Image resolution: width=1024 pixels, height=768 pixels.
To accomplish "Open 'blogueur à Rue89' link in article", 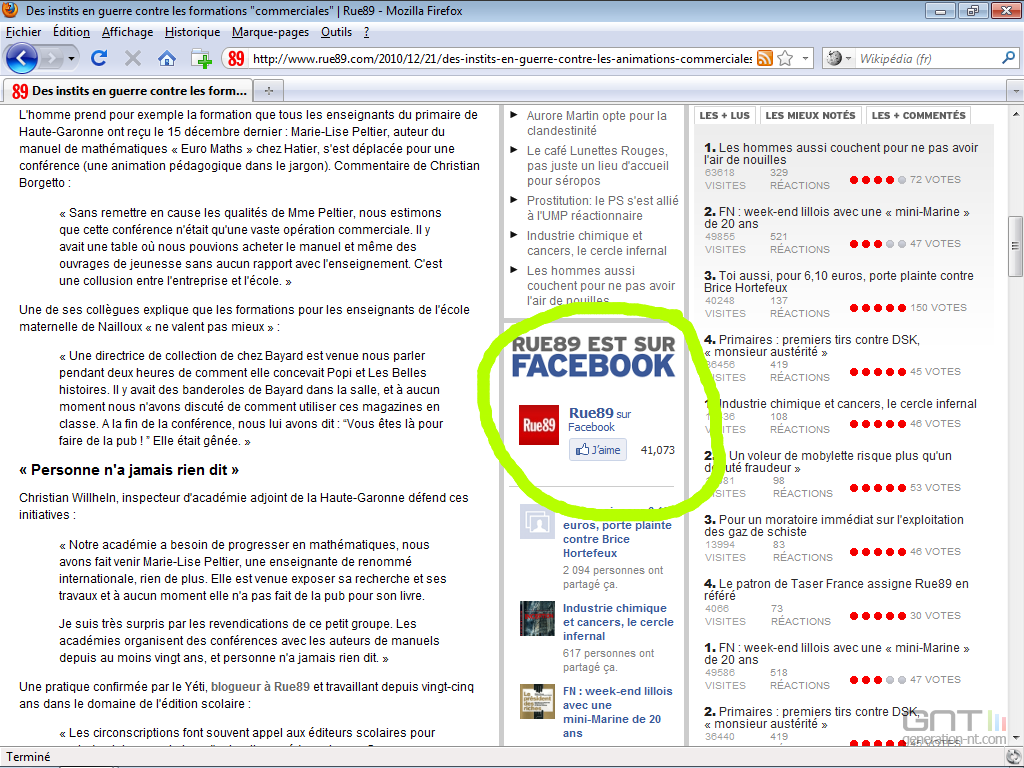I will click(x=260, y=687).
